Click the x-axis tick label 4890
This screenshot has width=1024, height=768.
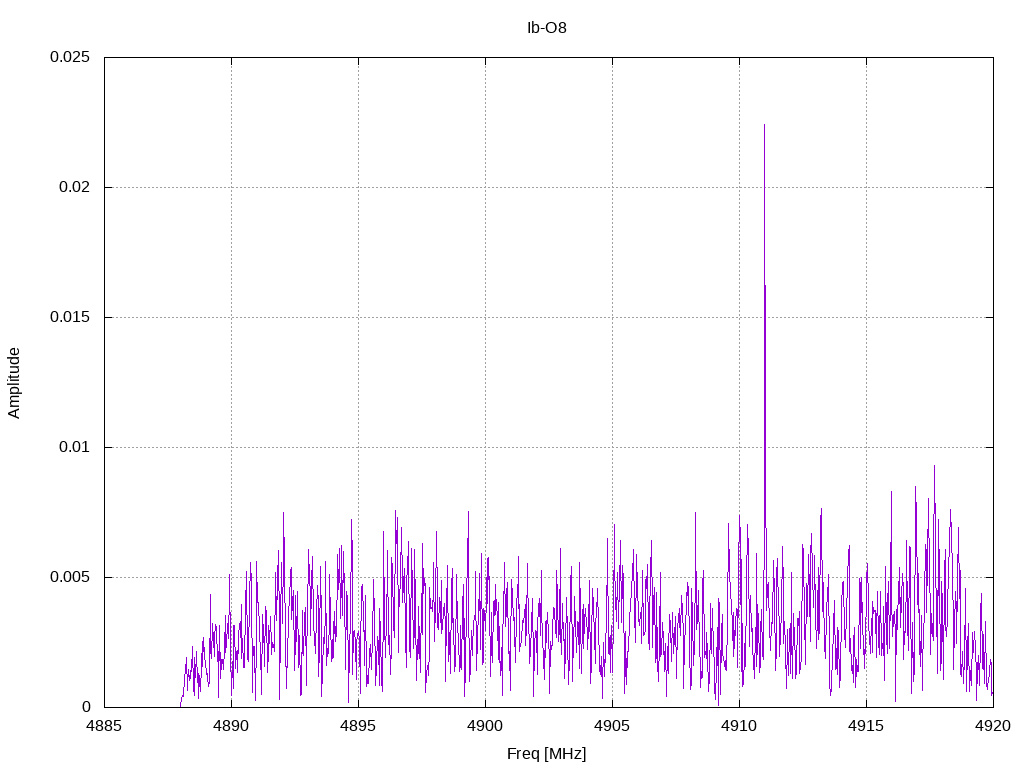[x=231, y=726]
